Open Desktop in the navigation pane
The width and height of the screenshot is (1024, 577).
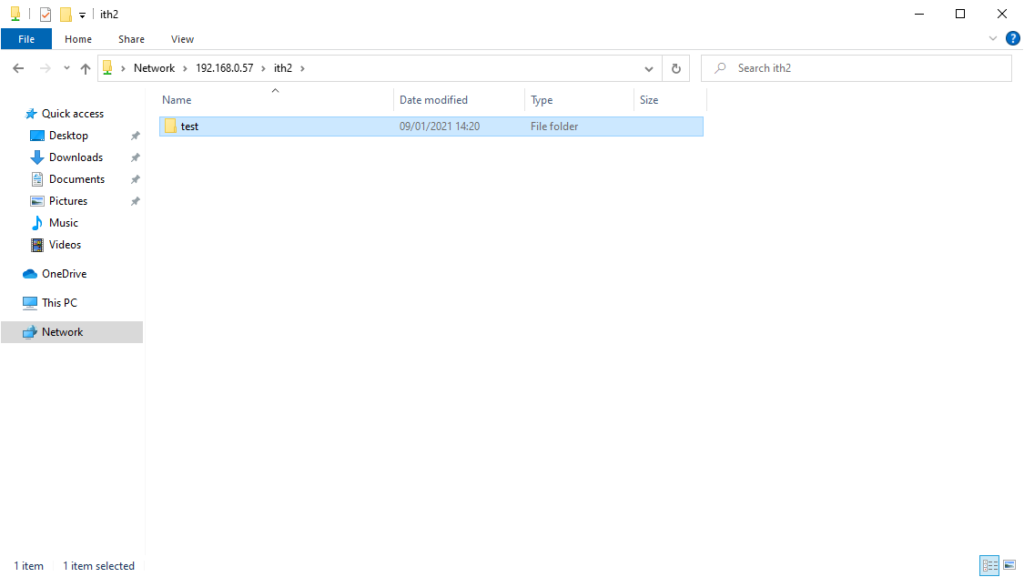[x=68, y=136]
